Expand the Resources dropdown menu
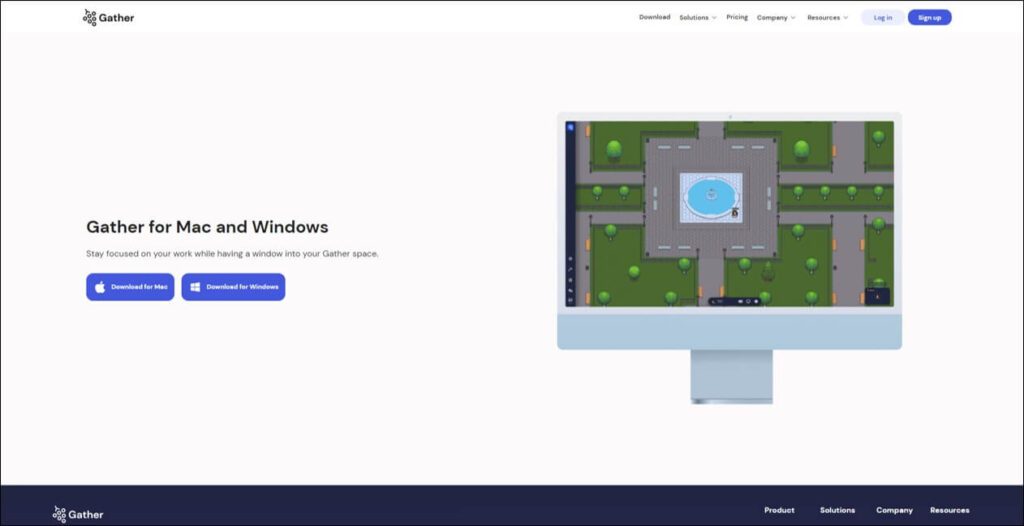 (827, 18)
